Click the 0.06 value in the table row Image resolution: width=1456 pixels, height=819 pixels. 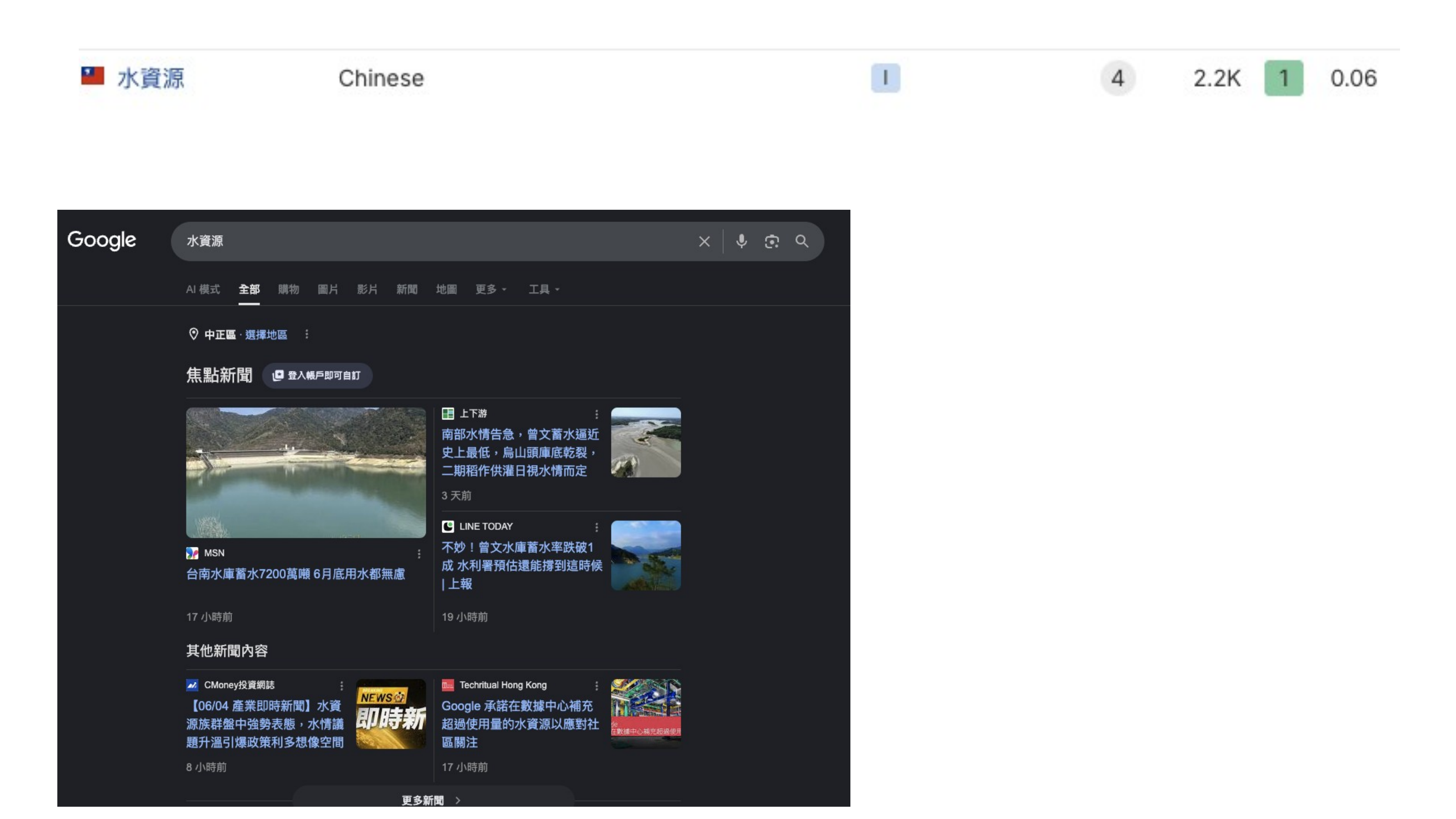click(1353, 78)
